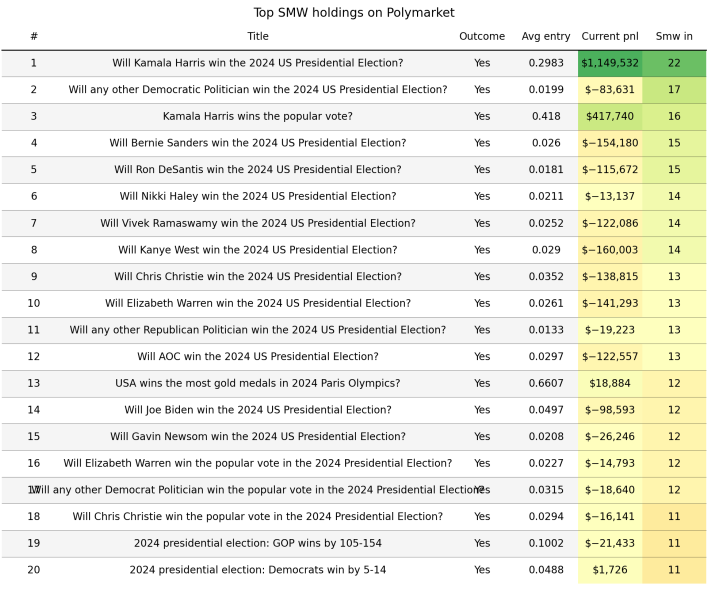Select the AOC election row title

(x=258, y=357)
